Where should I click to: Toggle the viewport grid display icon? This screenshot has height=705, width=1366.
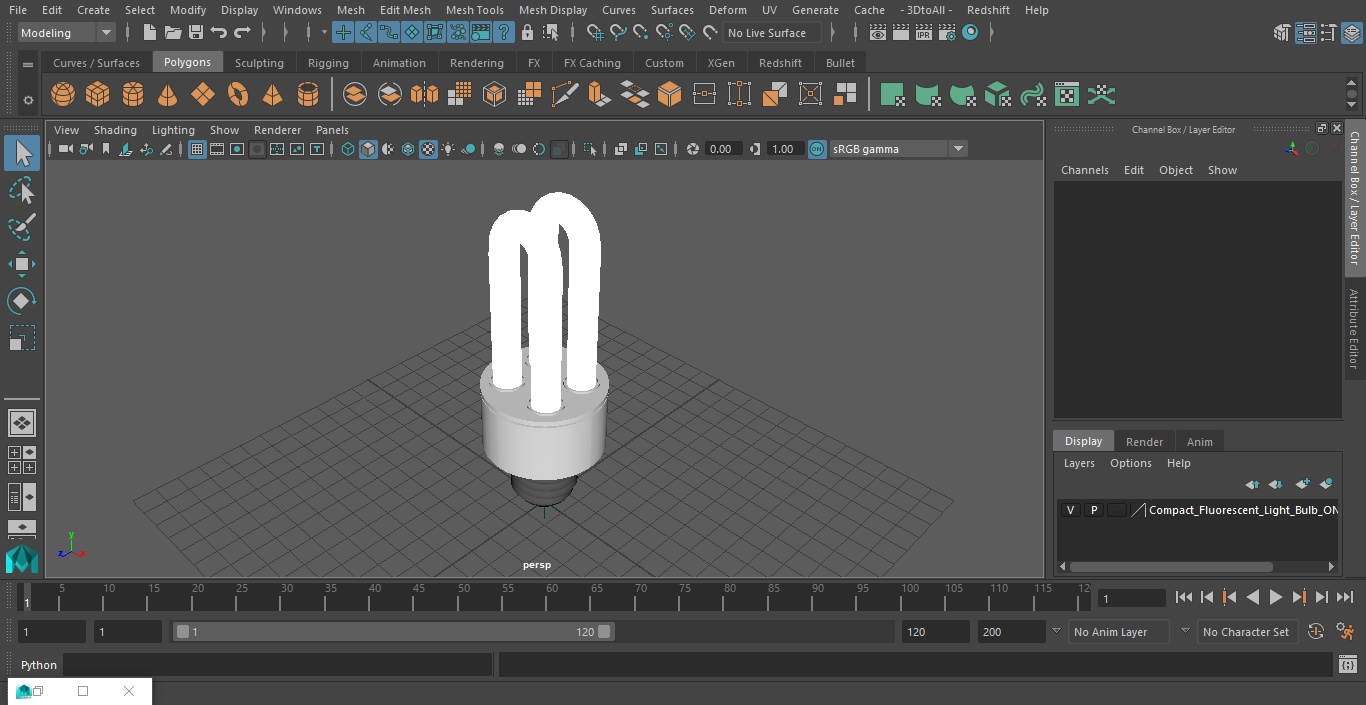[197, 149]
